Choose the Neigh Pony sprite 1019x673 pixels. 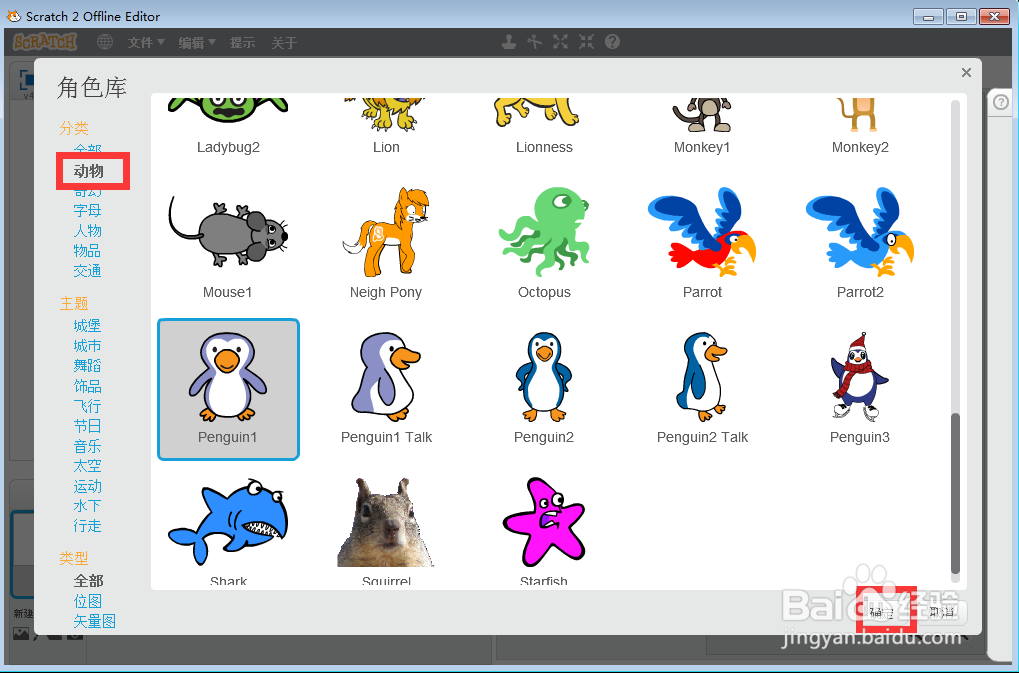(386, 244)
